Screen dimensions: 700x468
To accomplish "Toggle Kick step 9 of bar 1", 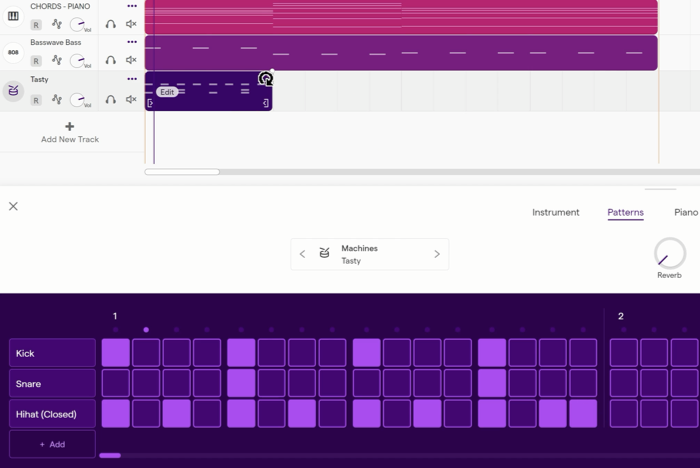I will point(367,353).
